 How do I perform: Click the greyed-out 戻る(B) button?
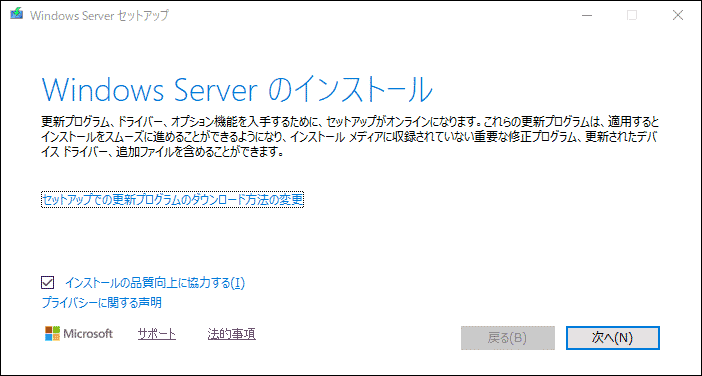point(508,338)
